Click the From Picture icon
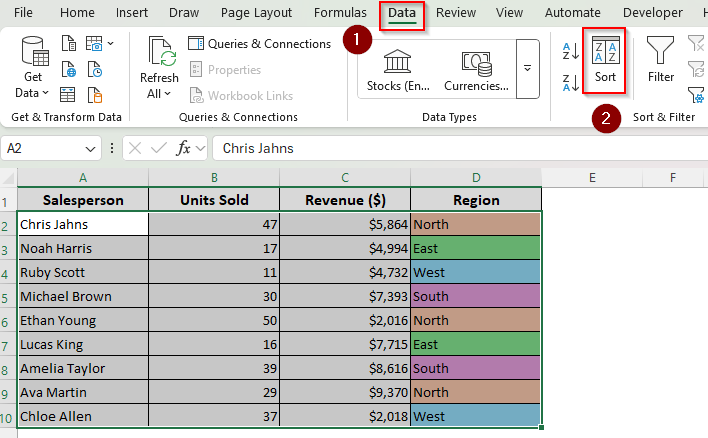 (x=94, y=44)
